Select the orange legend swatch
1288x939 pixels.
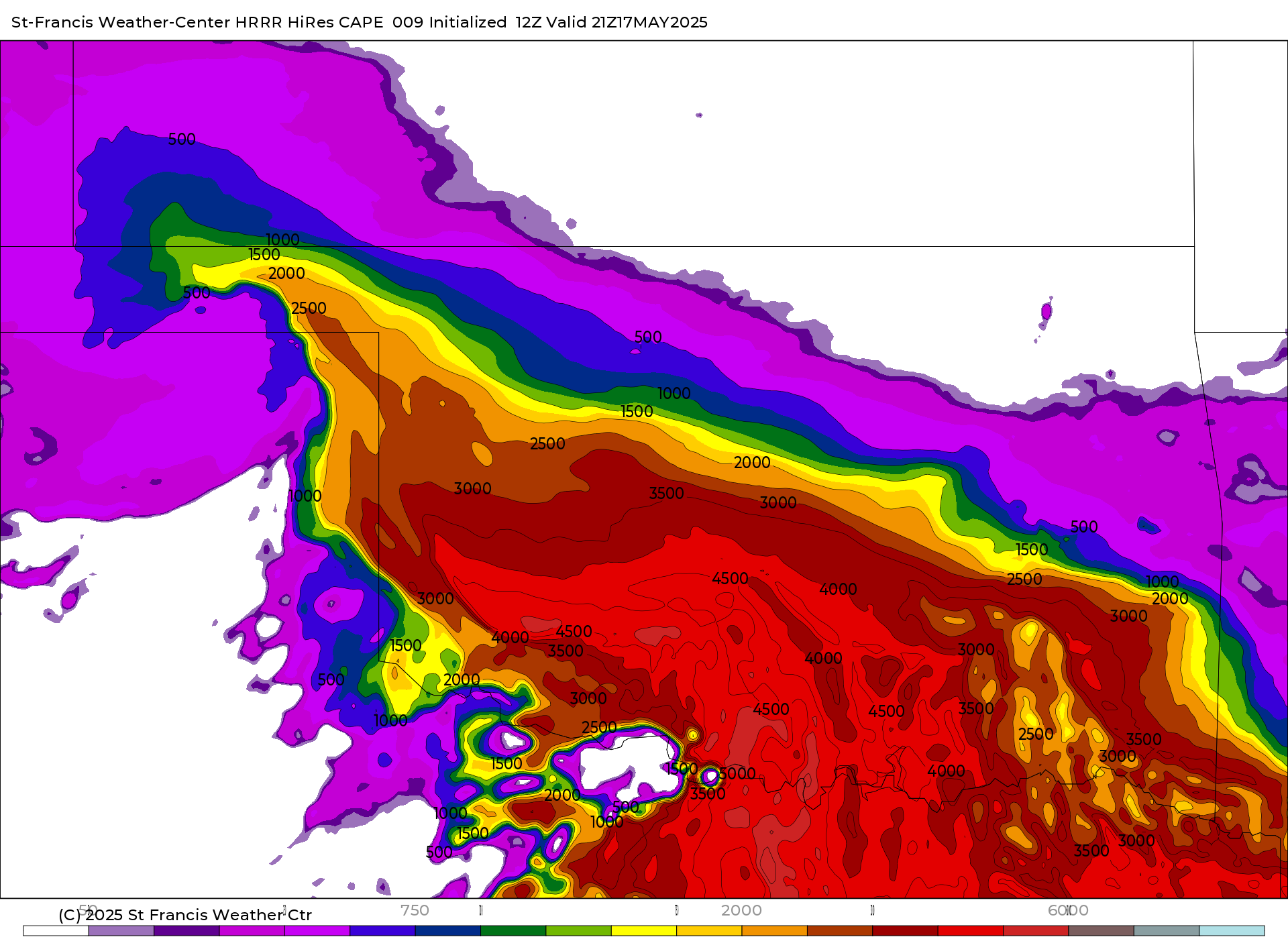coord(775,931)
